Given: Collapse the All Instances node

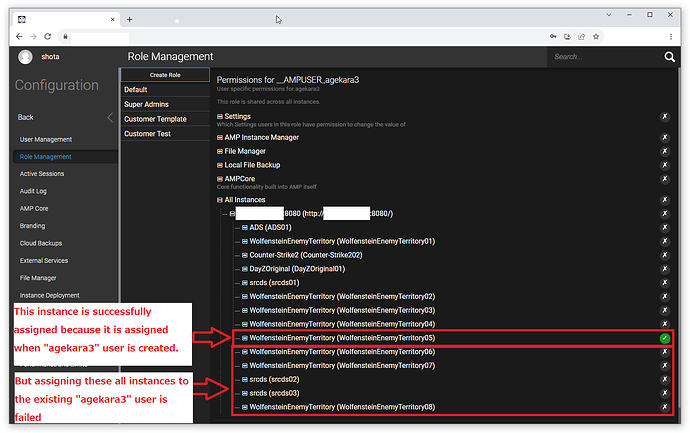Looking at the screenshot, I should coord(220,200).
